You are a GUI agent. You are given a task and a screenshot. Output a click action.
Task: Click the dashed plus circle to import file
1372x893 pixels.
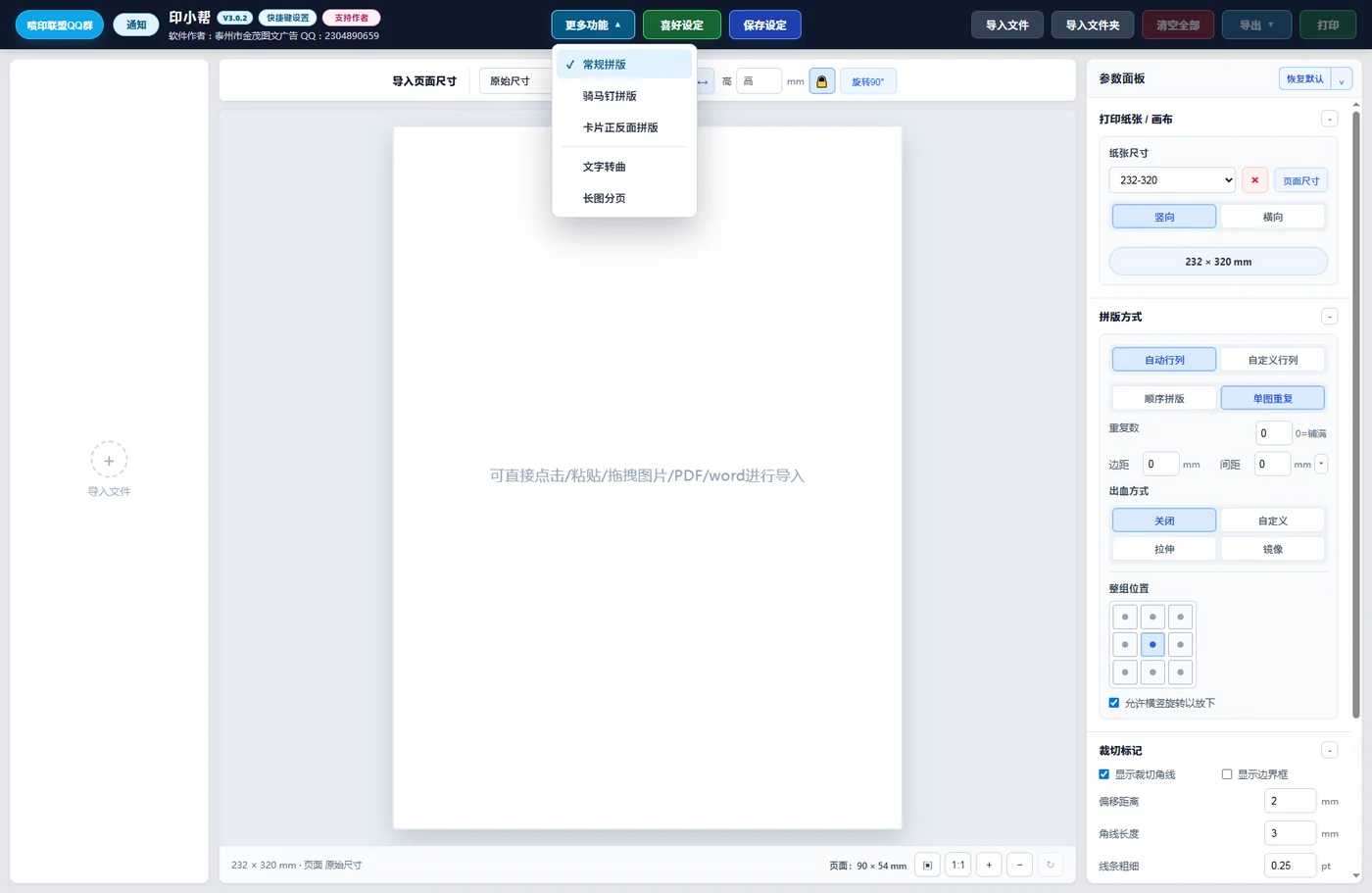click(109, 460)
